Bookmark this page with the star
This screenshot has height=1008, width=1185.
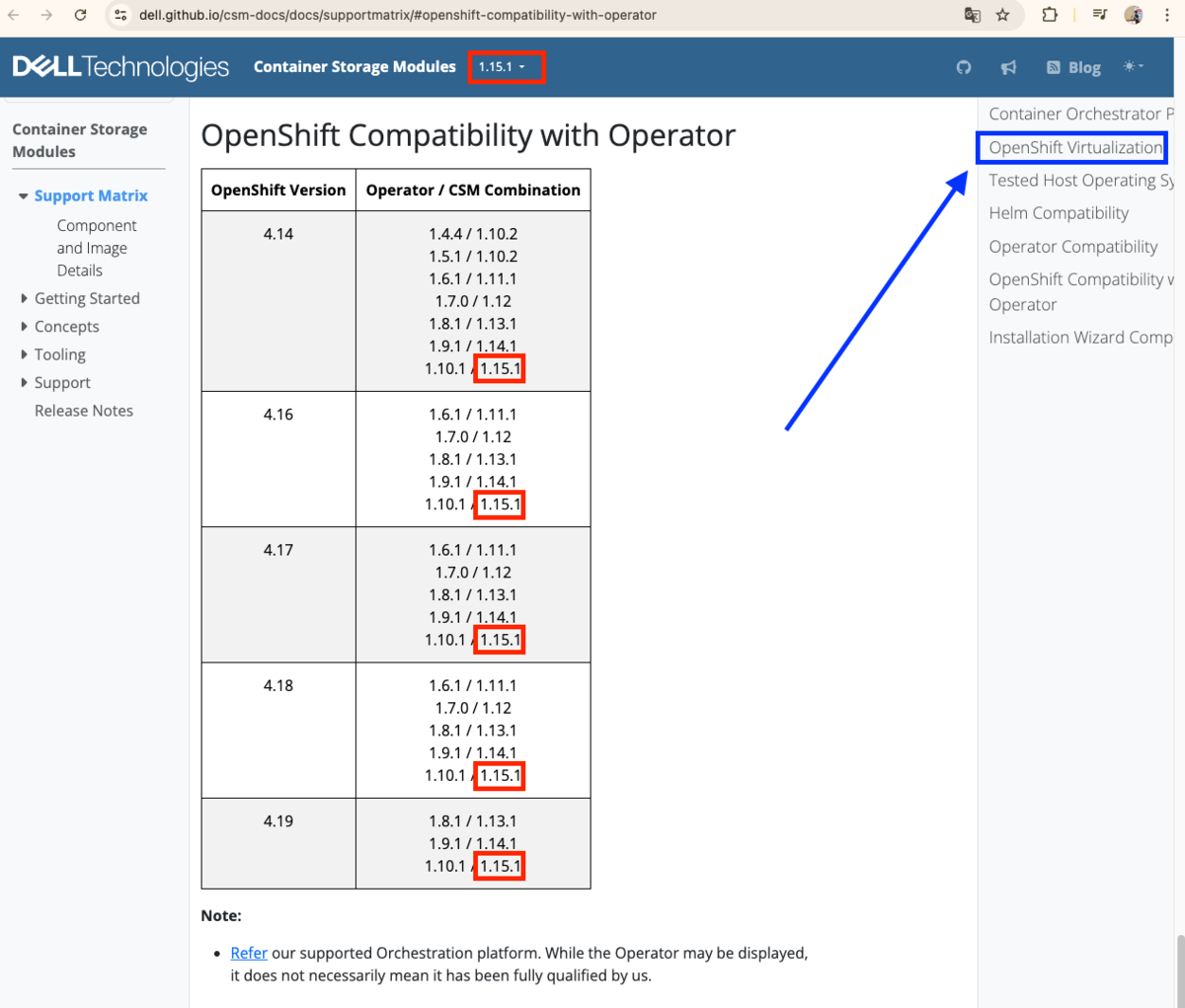point(1003,15)
